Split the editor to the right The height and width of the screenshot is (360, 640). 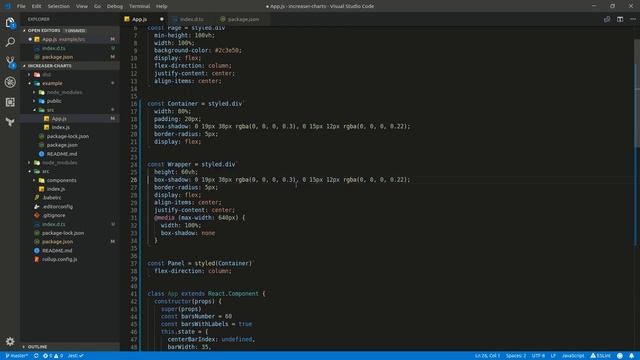coord(620,19)
